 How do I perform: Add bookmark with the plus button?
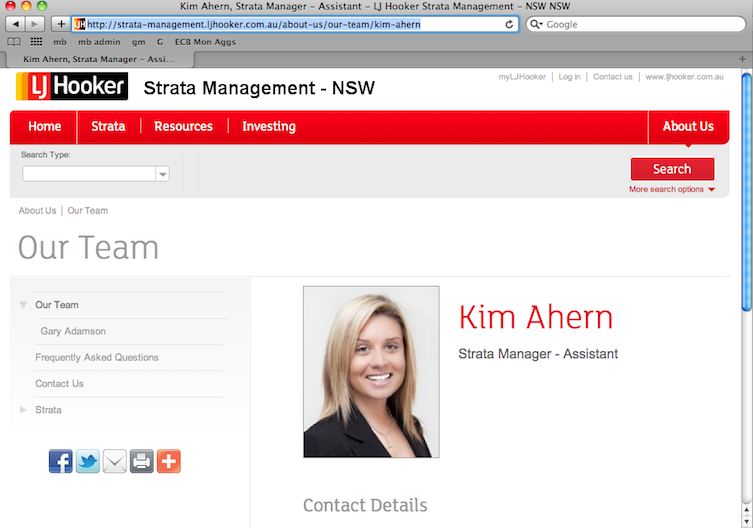tap(61, 24)
